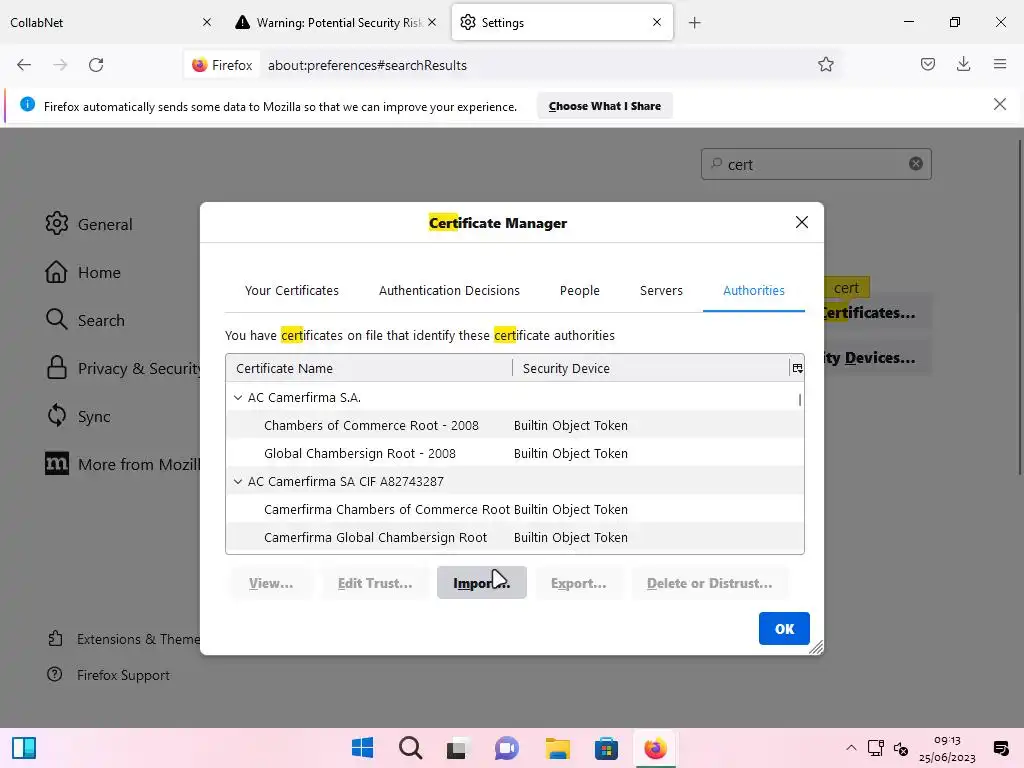
Task: Open the Search settings category
Action: tap(85, 320)
